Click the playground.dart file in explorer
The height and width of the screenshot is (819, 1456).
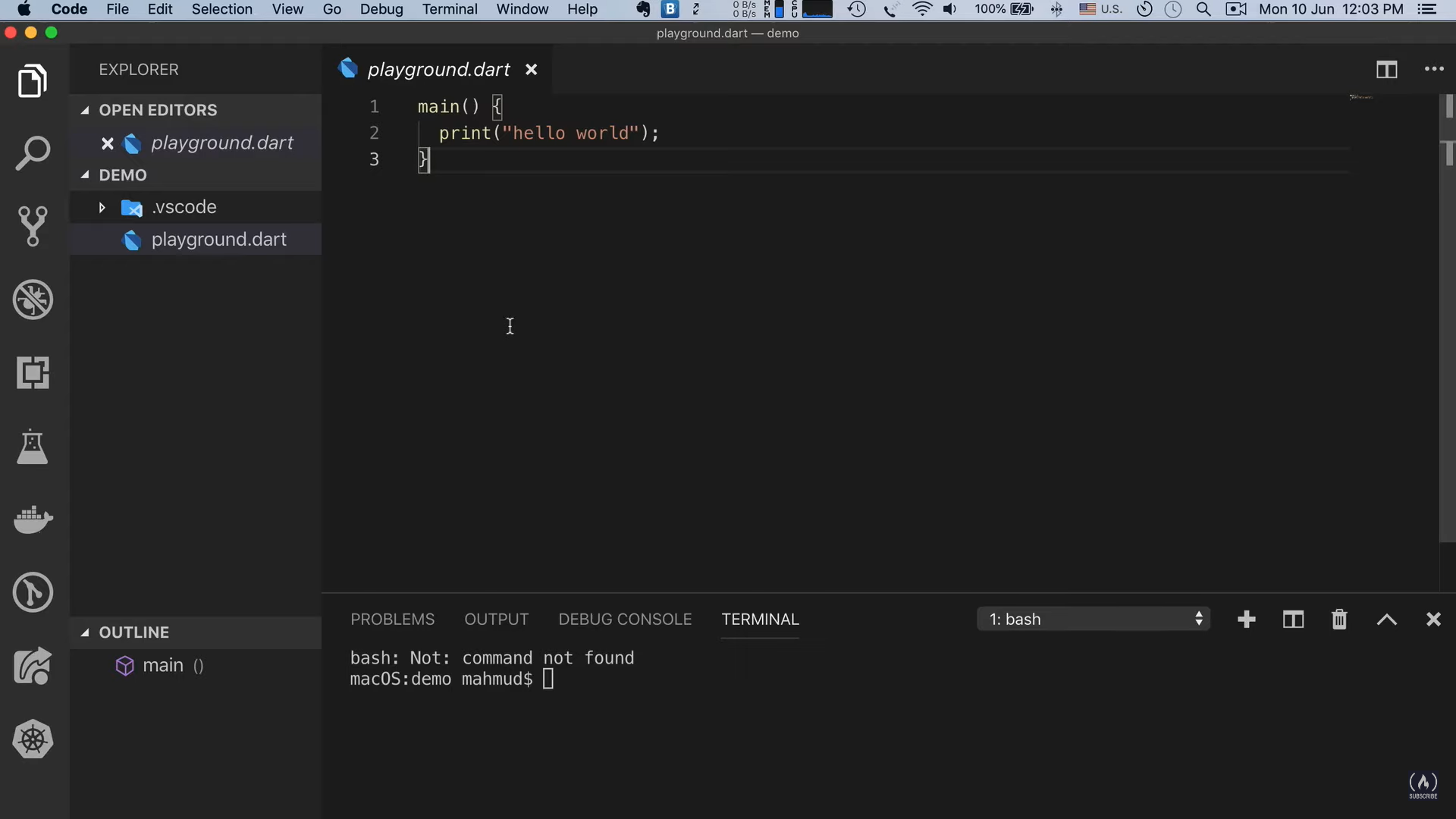pyautogui.click(x=218, y=239)
